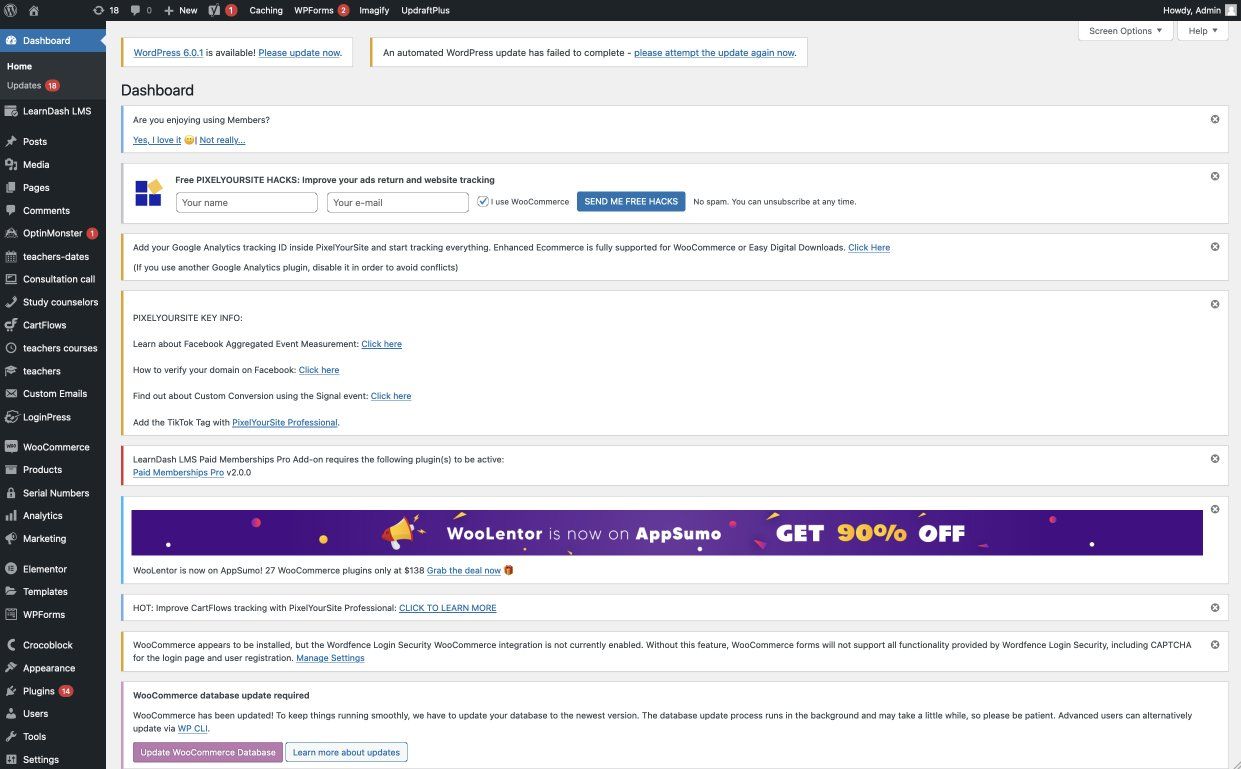
Task: Click the Settings icon in the sidebar
Action: (x=11, y=760)
